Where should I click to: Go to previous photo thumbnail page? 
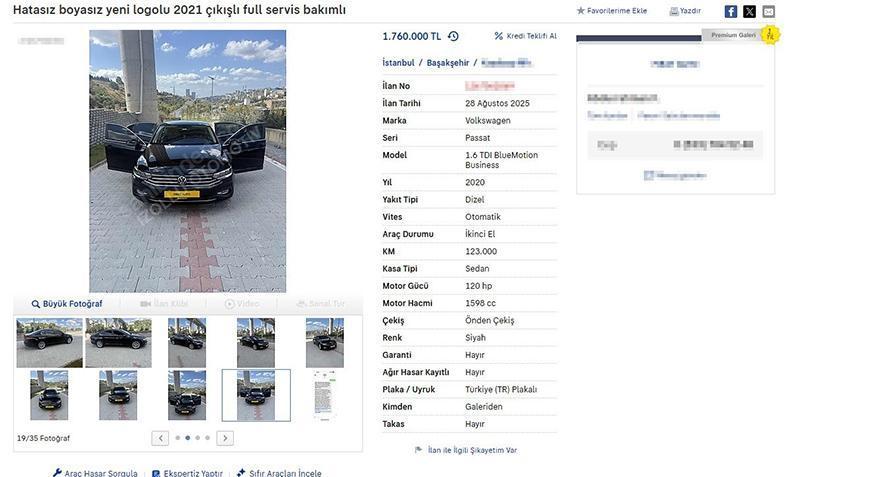pos(160,438)
